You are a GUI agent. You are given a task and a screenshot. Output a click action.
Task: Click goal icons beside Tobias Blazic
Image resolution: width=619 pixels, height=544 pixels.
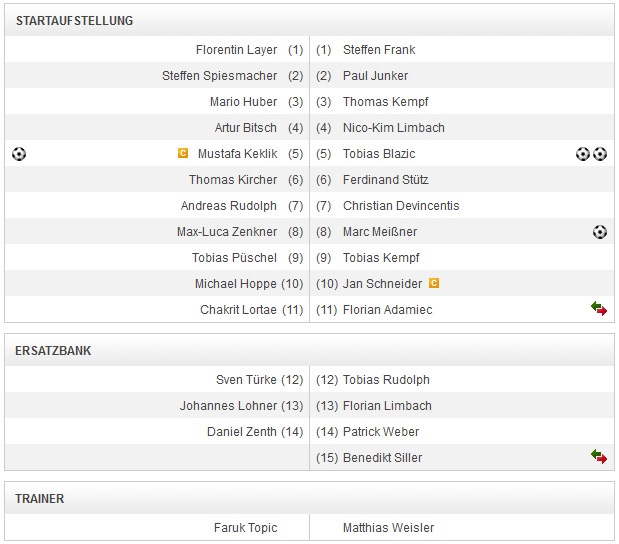591,154
